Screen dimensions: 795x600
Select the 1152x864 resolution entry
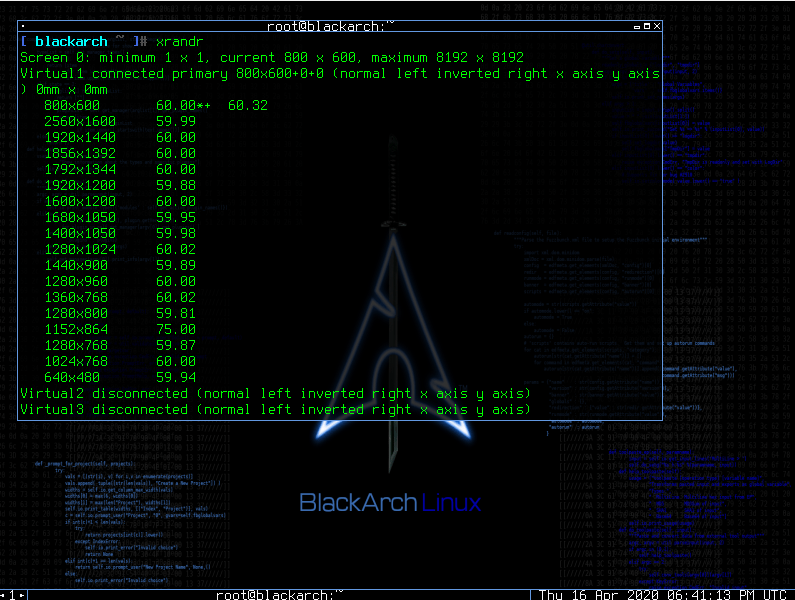click(x=76, y=330)
